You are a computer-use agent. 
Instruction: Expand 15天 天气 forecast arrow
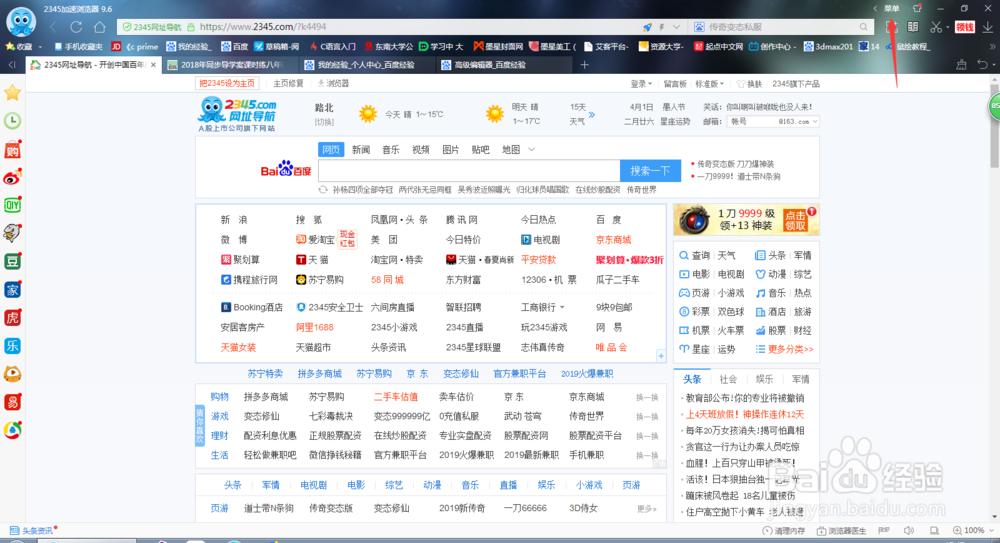click(x=592, y=115)
